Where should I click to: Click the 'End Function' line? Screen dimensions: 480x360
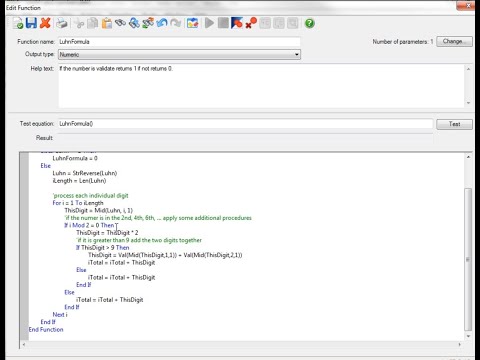[x=46, y=329]
